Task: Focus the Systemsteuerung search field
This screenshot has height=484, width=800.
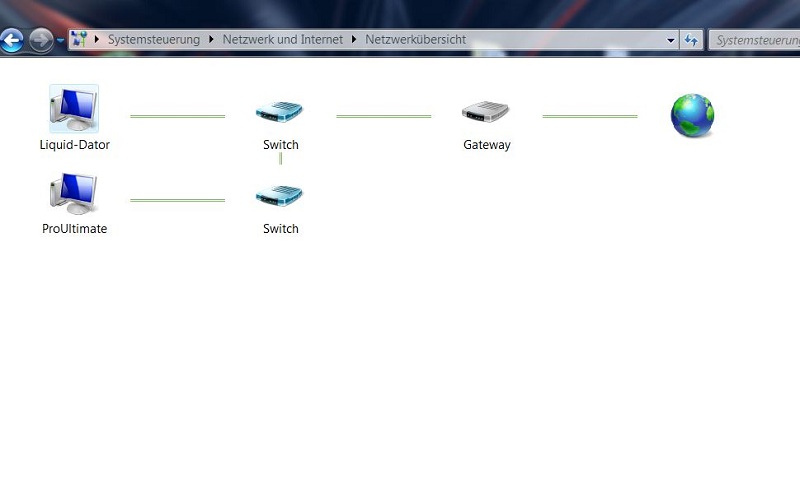Action: 755,40
